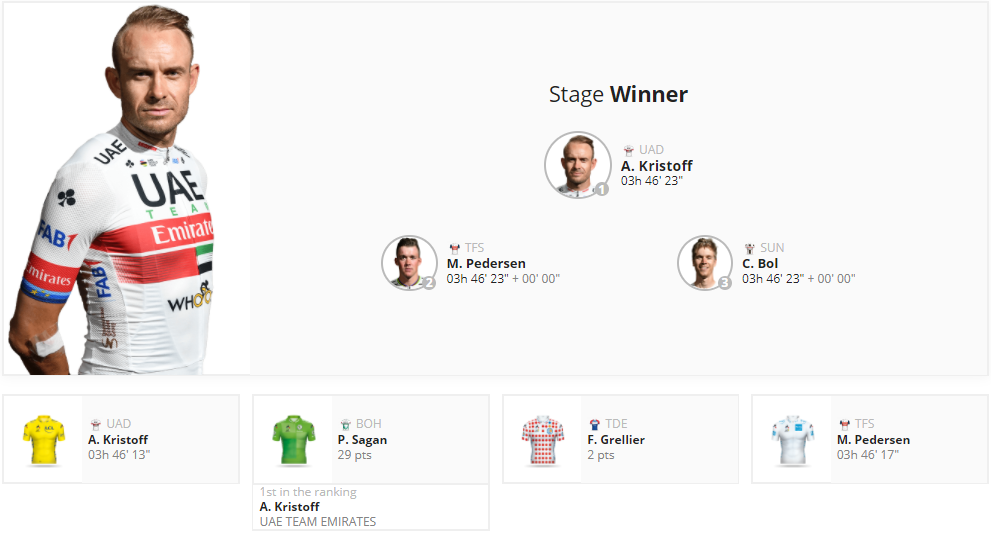Click the green points jersey icon
The image size is (991, 535).
(x=294, y=440)
